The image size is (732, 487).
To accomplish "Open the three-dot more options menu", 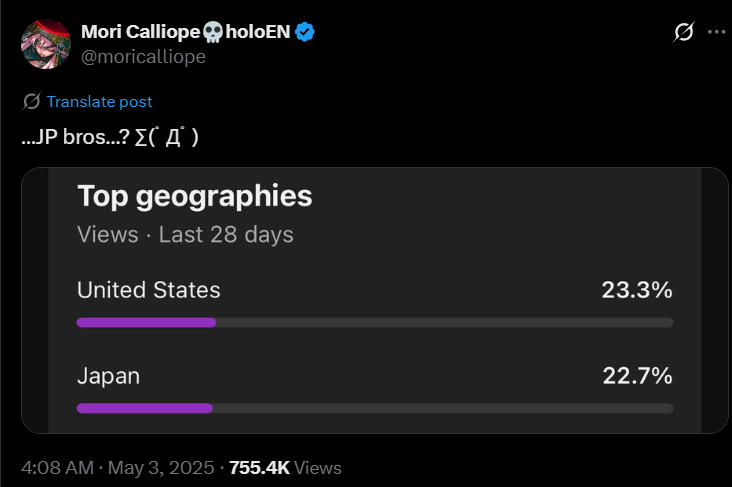I will pos(716,32).
